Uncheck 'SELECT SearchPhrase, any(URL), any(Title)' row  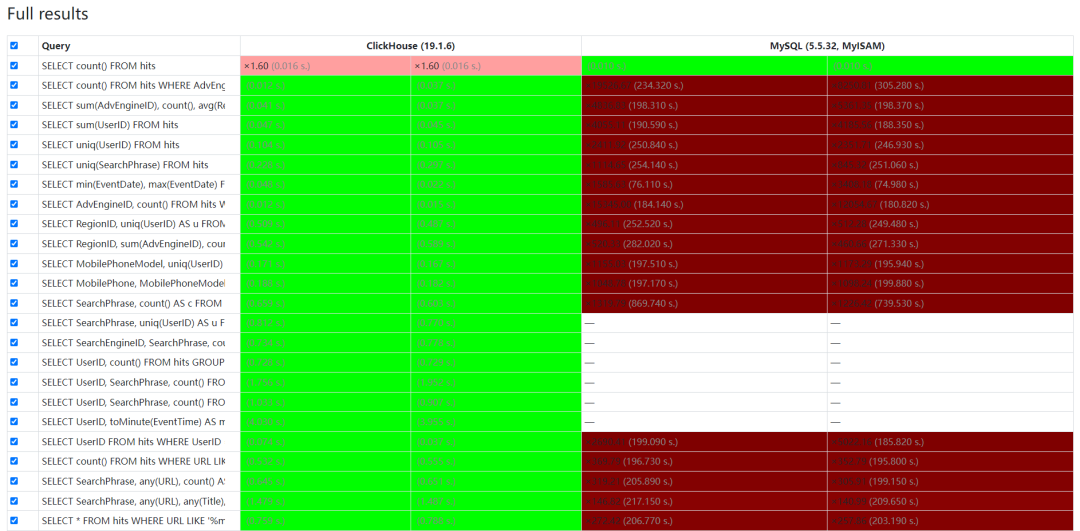coord(14,501)
